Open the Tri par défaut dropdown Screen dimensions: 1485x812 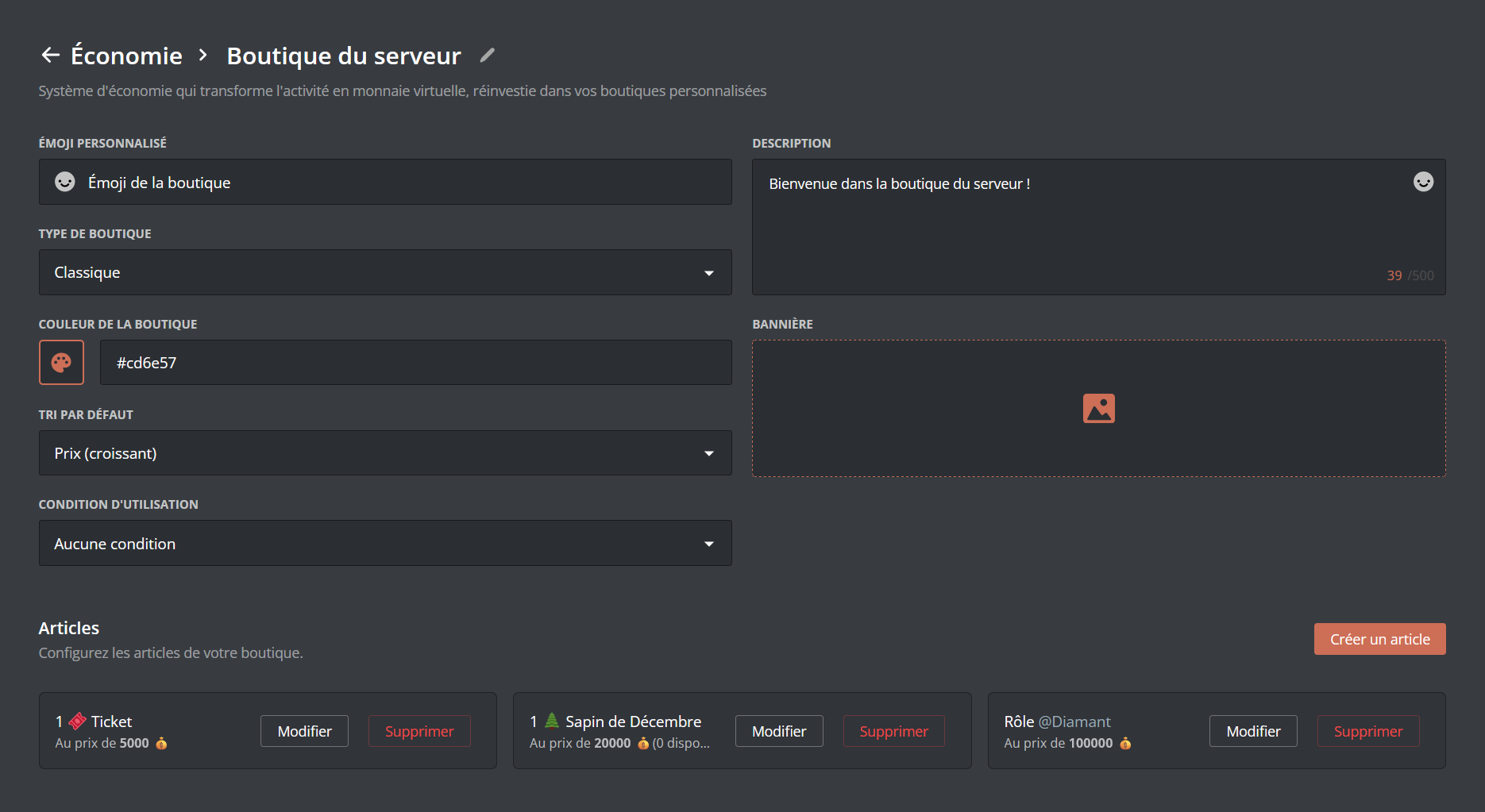(385, 453)
